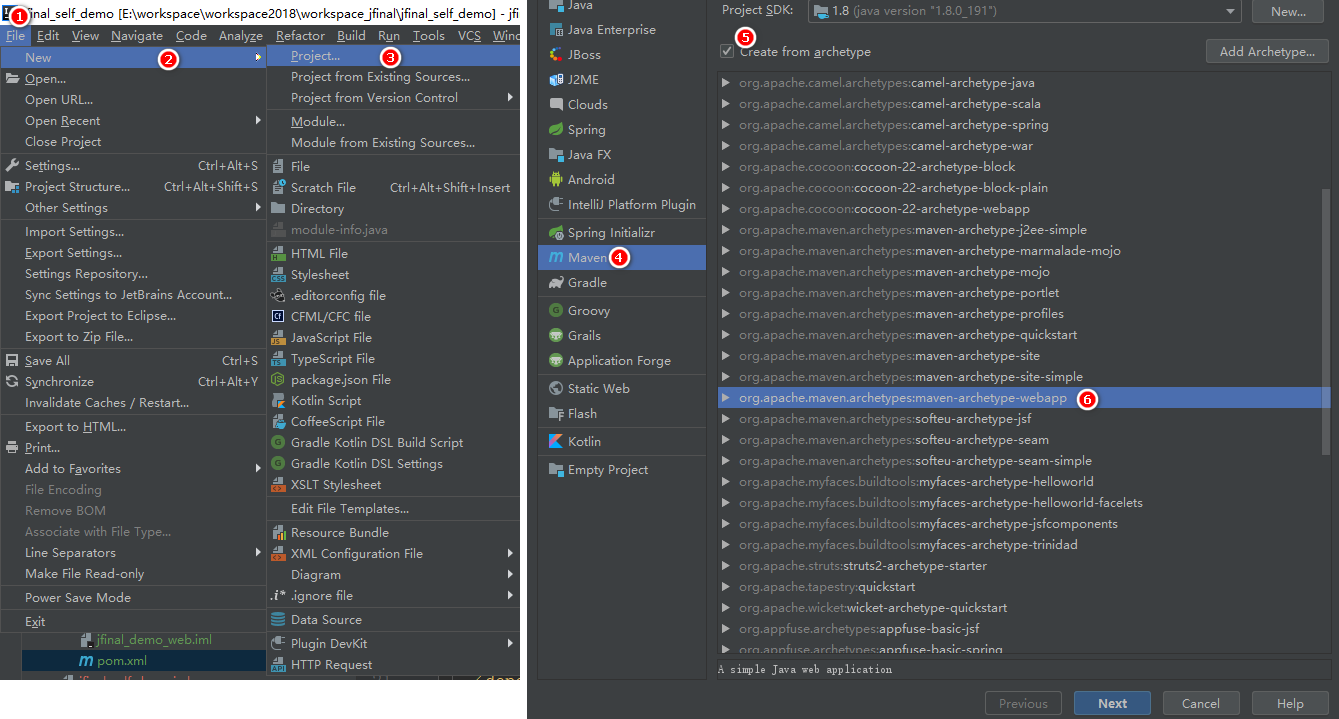Click the Gradle elephant icon
This screenshot has width=1339, height=719.
pos(556,282)
